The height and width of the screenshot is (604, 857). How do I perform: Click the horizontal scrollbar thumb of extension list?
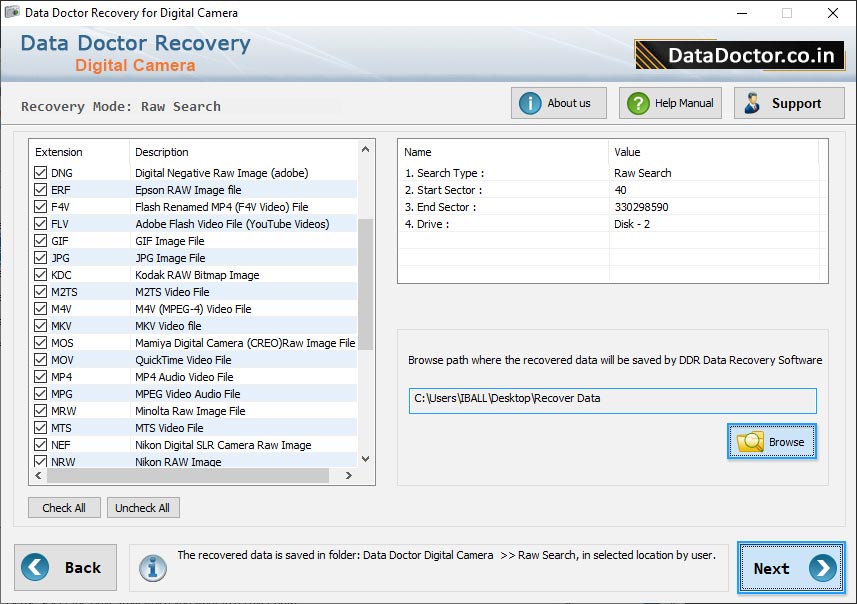188,476
